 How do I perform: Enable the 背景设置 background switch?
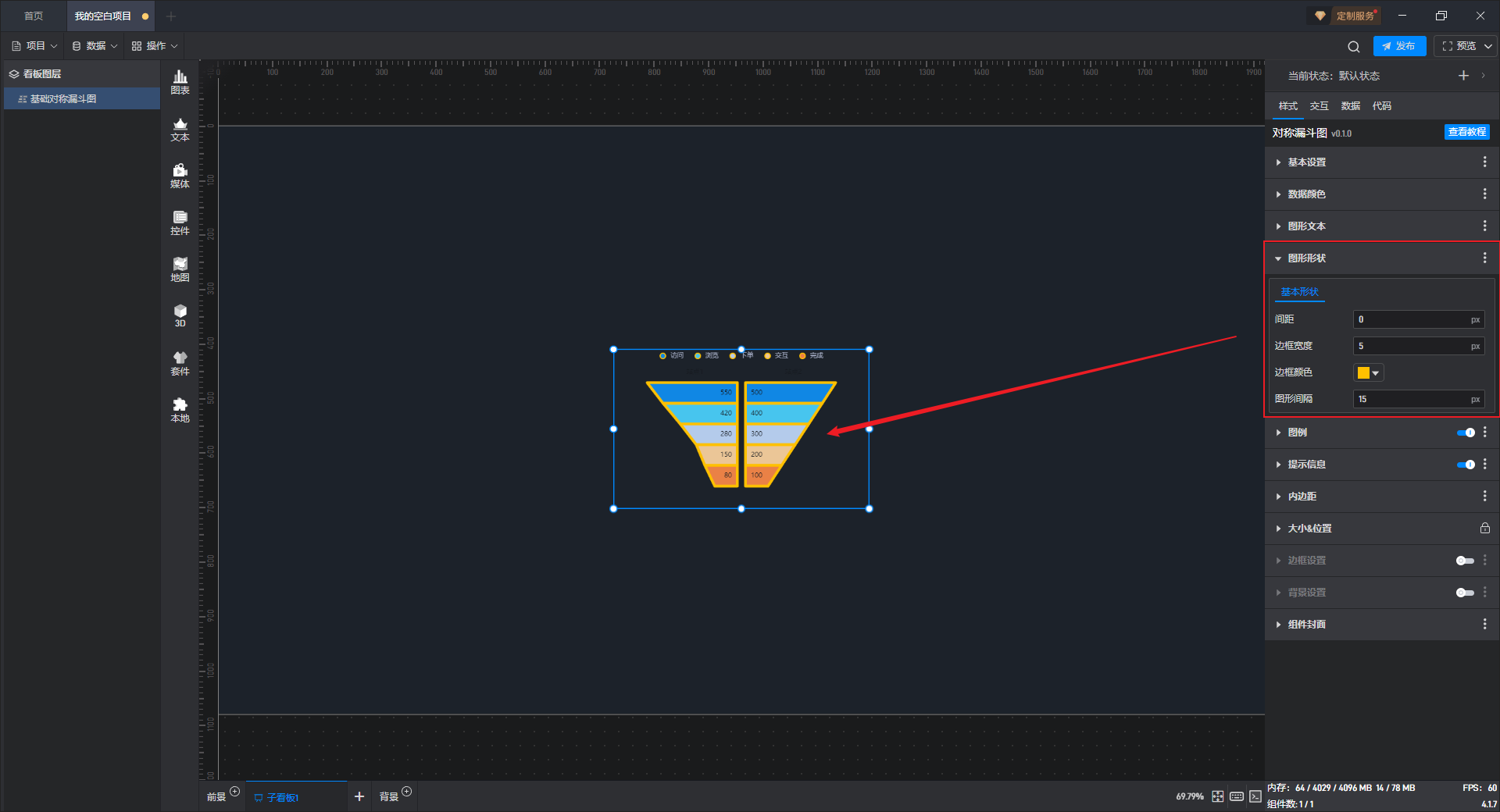[x=1466, y=593]
